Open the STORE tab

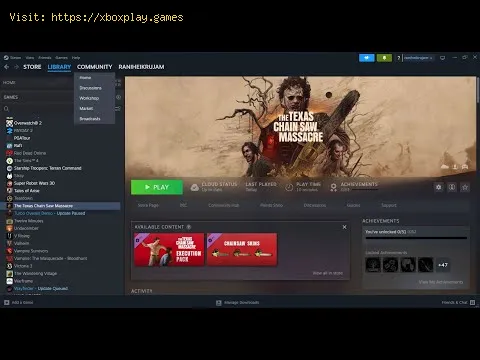(32, 67)
